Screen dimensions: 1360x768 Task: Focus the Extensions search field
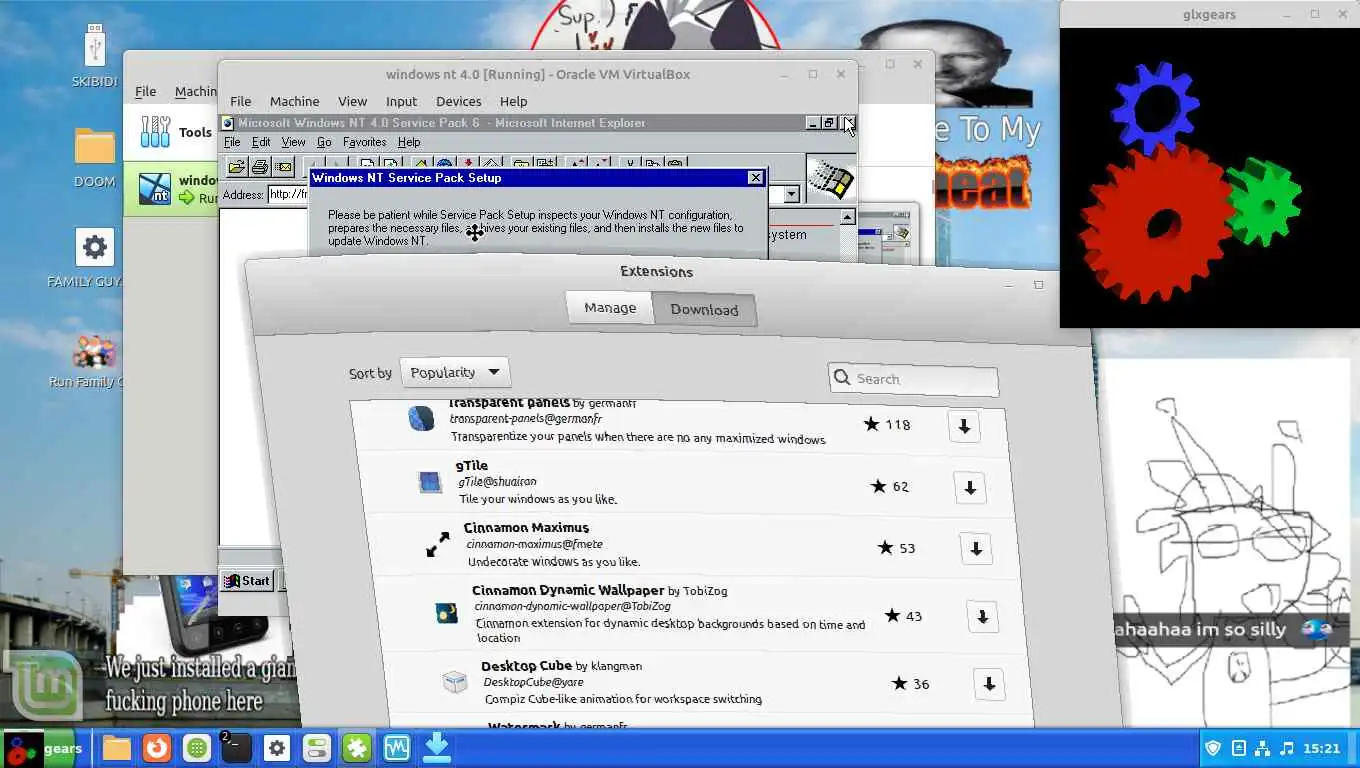point(913,379)
